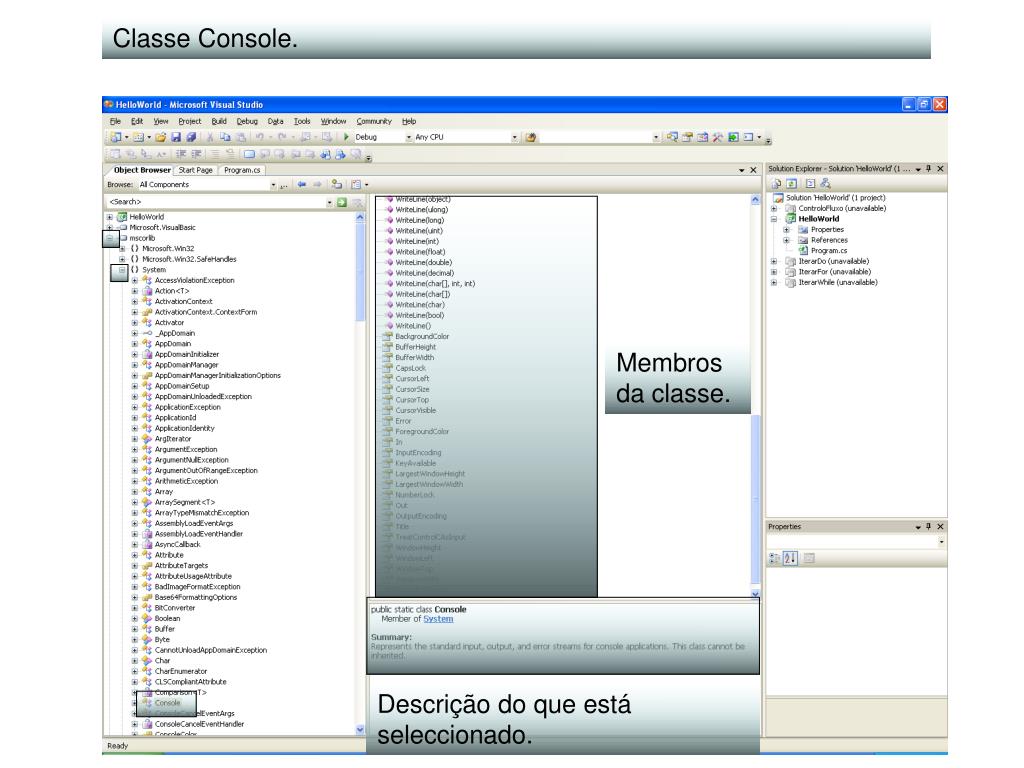Click the Copy icon in toolbar
The height and width of the screenshot is (768, 1024).
(225, 137)
